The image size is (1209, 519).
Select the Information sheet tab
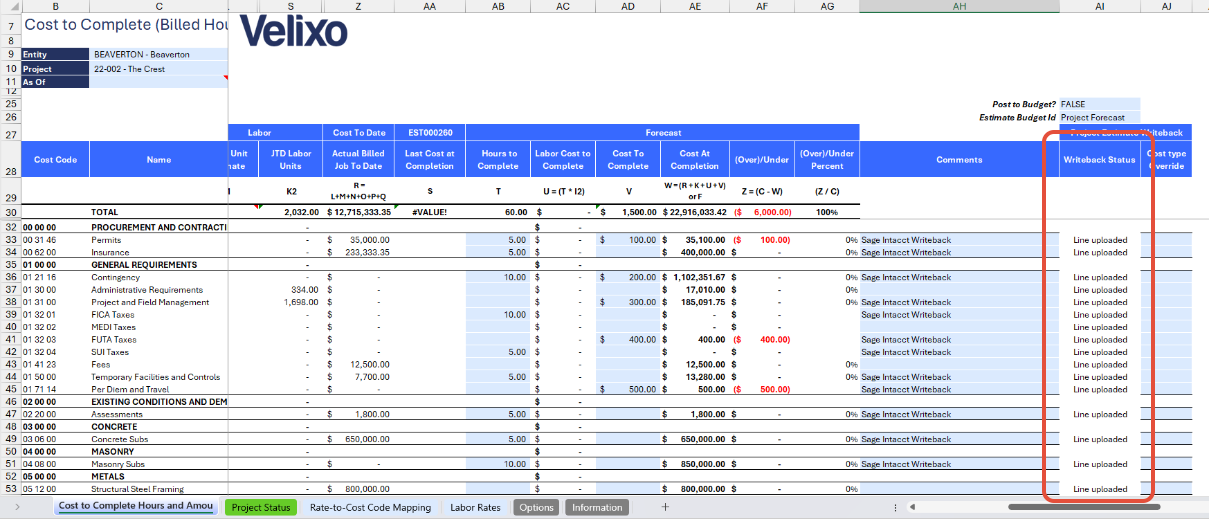[597, 507]
